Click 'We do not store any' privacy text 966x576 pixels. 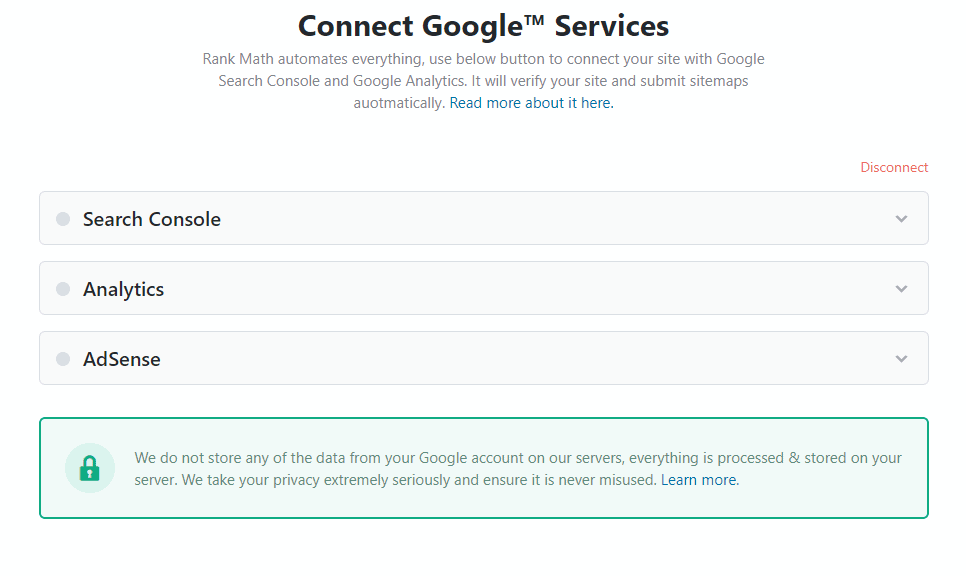pyautogui.click(x=205, y=458)
